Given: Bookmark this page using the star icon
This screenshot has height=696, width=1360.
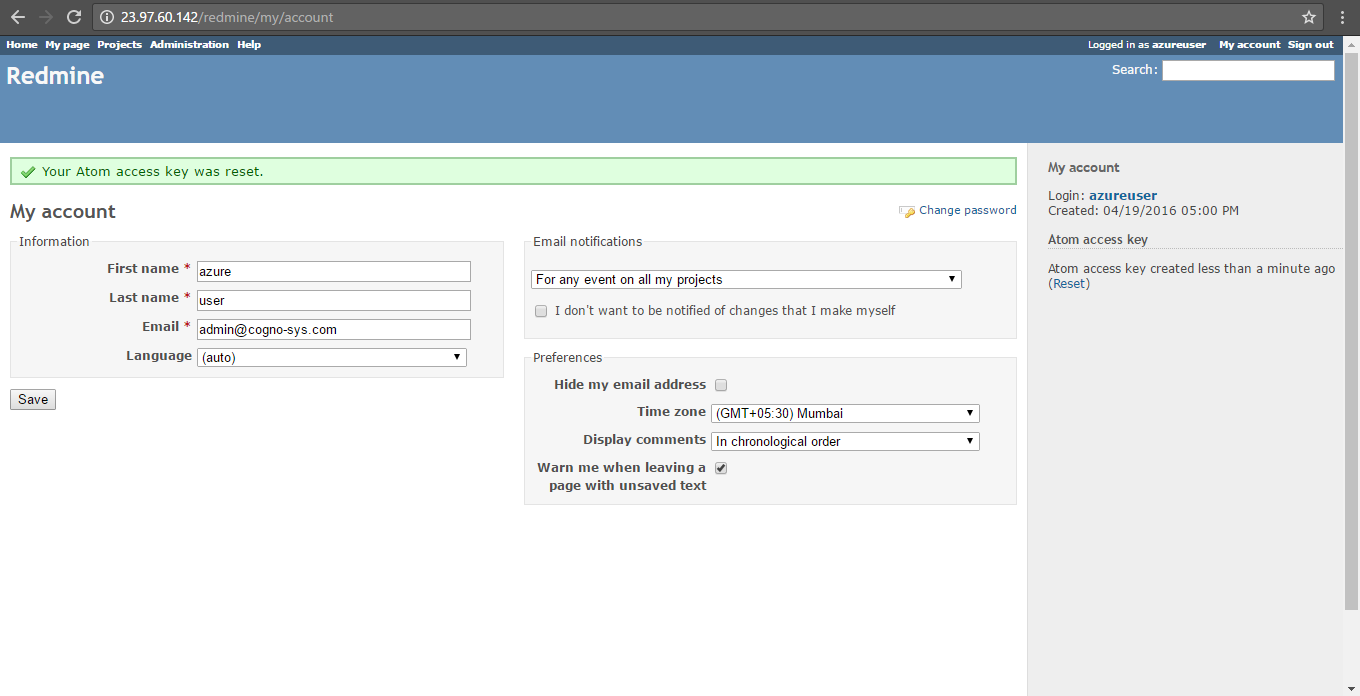Looking at the screenshot, I should coord(1308,17).
